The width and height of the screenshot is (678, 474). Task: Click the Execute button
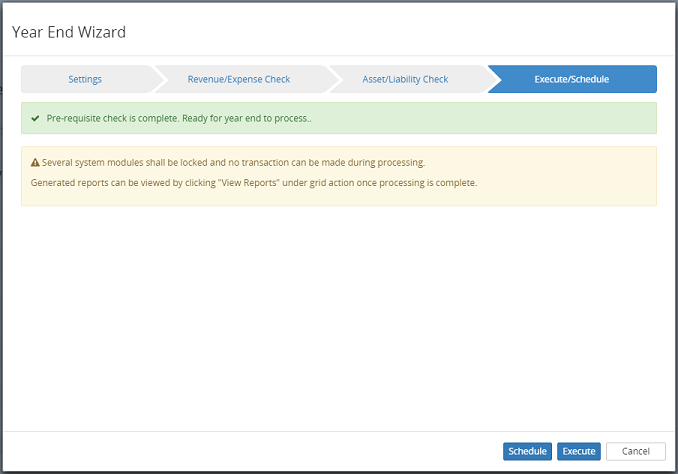[x=579, y=451]
